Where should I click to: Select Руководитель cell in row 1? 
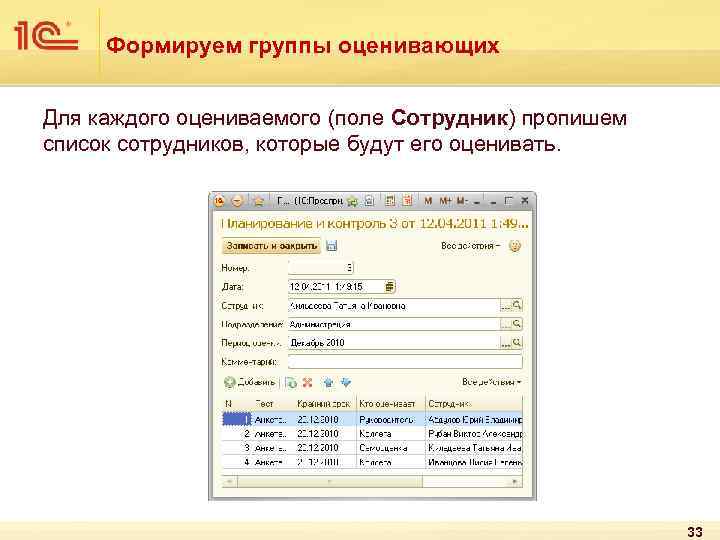click(x=391, y=420)
